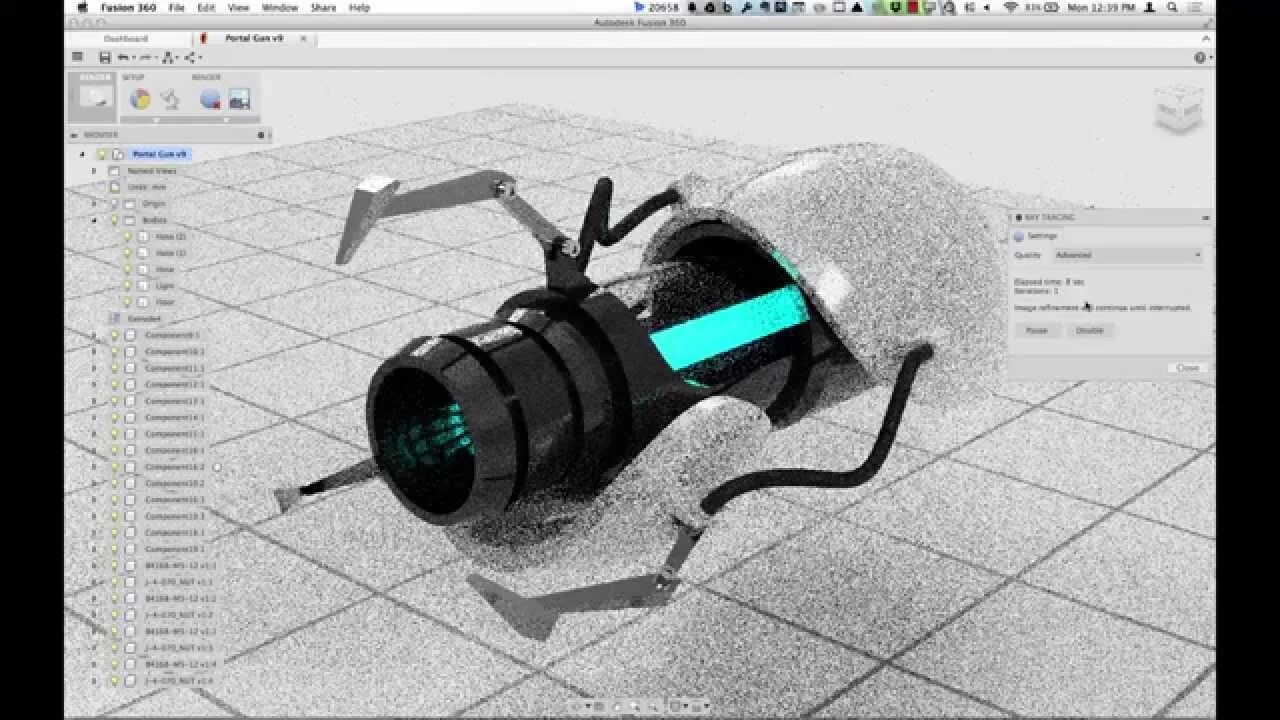Toggle the Bodies folder lightbulb

[x=114, y=220]
